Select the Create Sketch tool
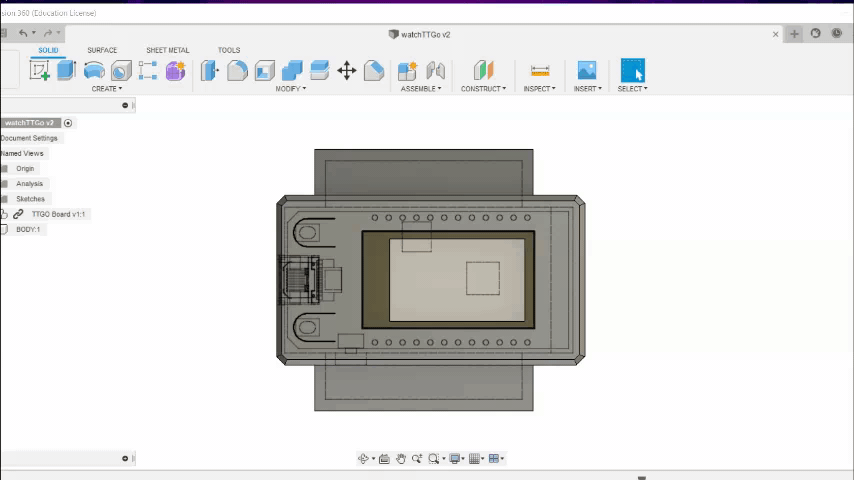 [x=40, y=70]
